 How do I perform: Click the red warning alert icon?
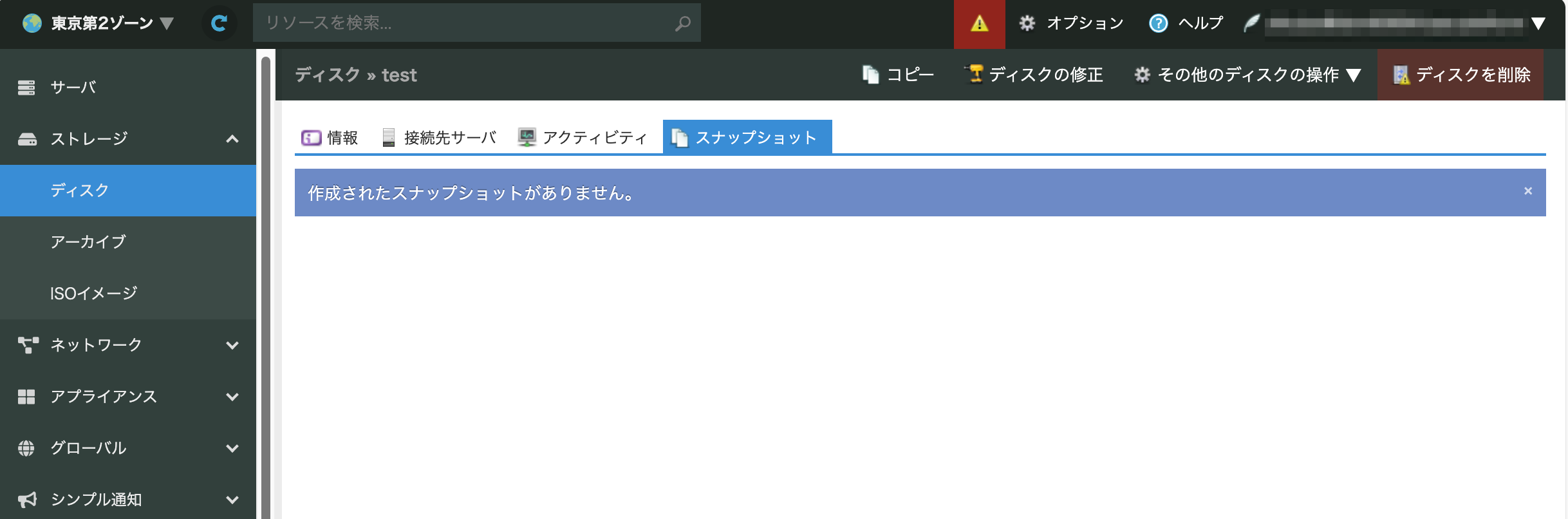[x=979, y=24]
